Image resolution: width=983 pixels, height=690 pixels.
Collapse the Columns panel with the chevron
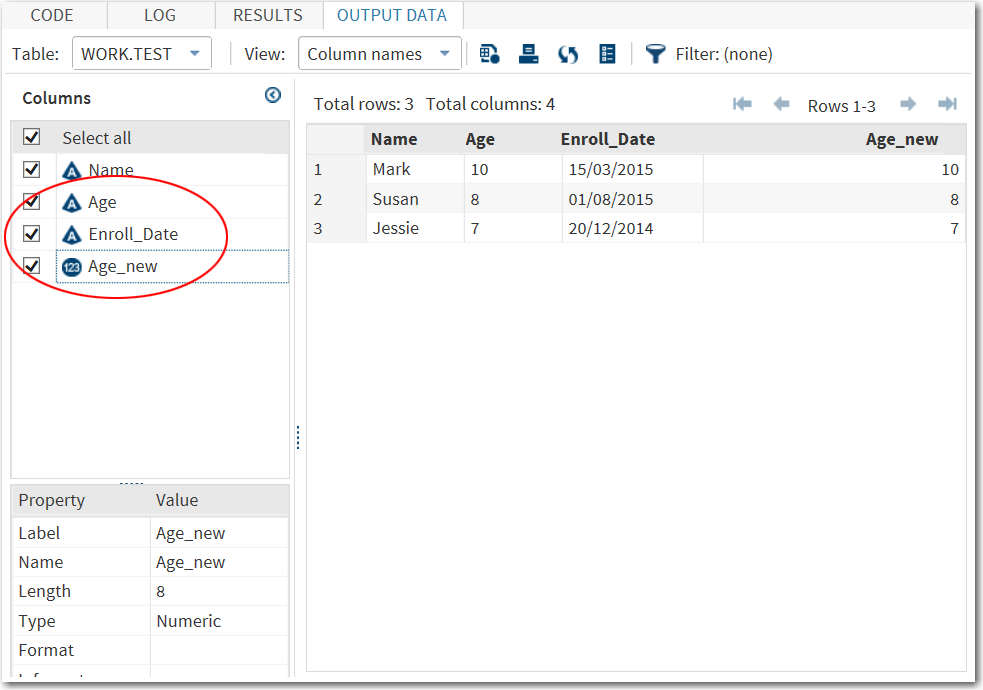272,95
